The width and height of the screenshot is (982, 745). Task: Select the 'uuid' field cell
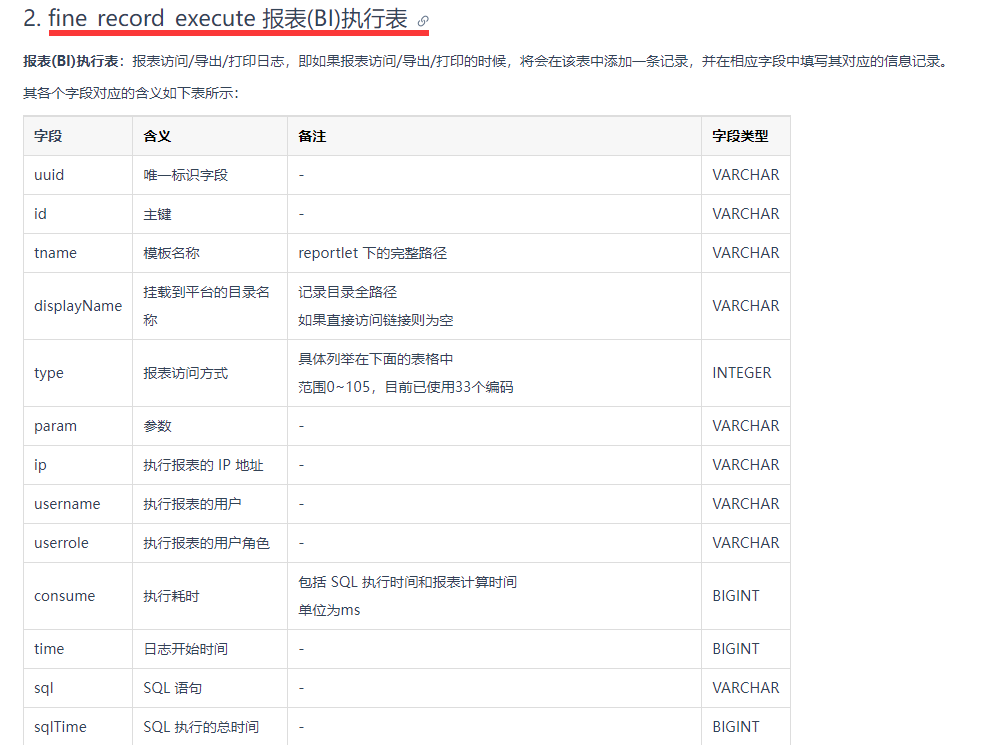coord(78,175)
